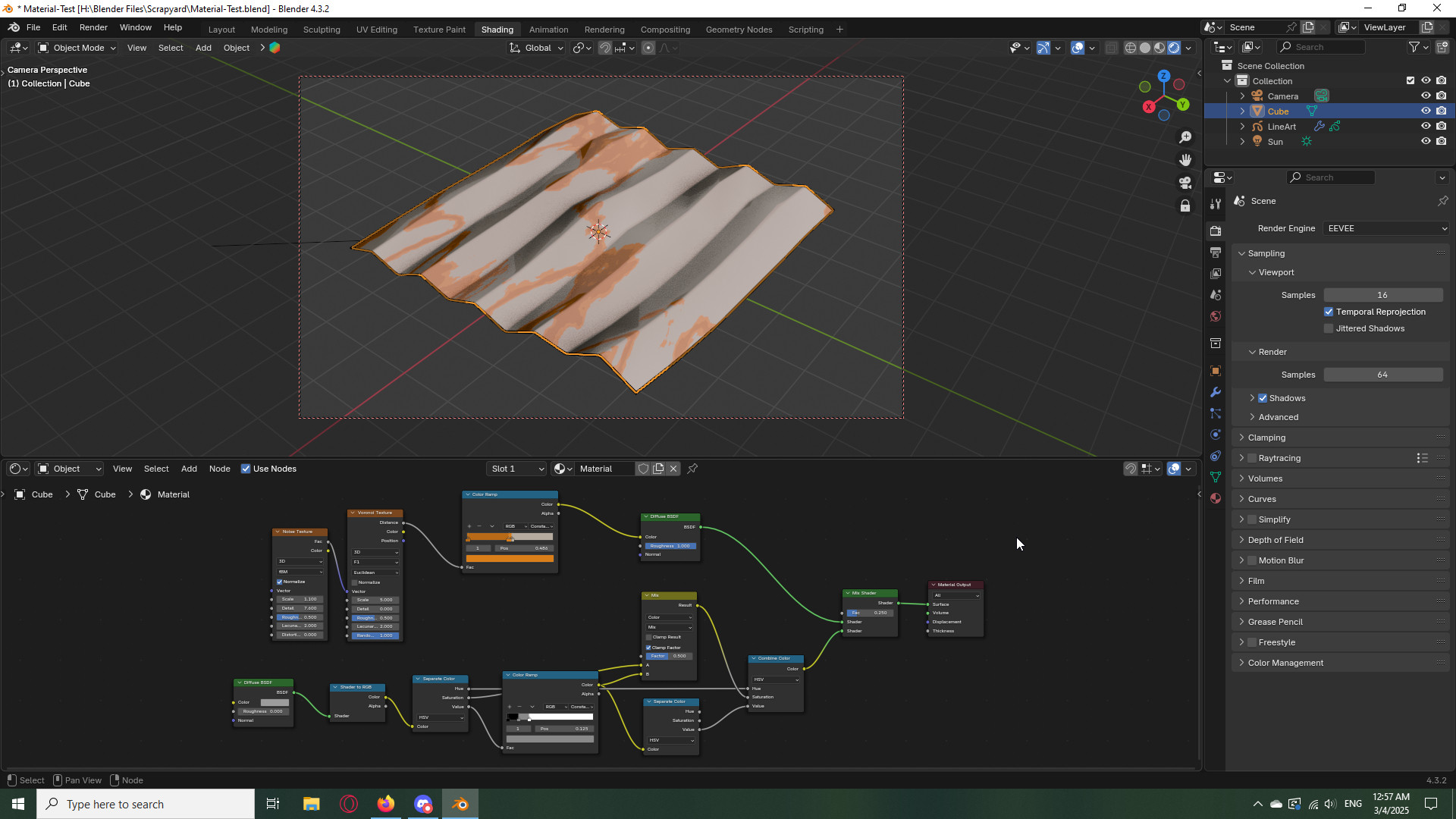Click the Outliner search field

(1322, 47)
